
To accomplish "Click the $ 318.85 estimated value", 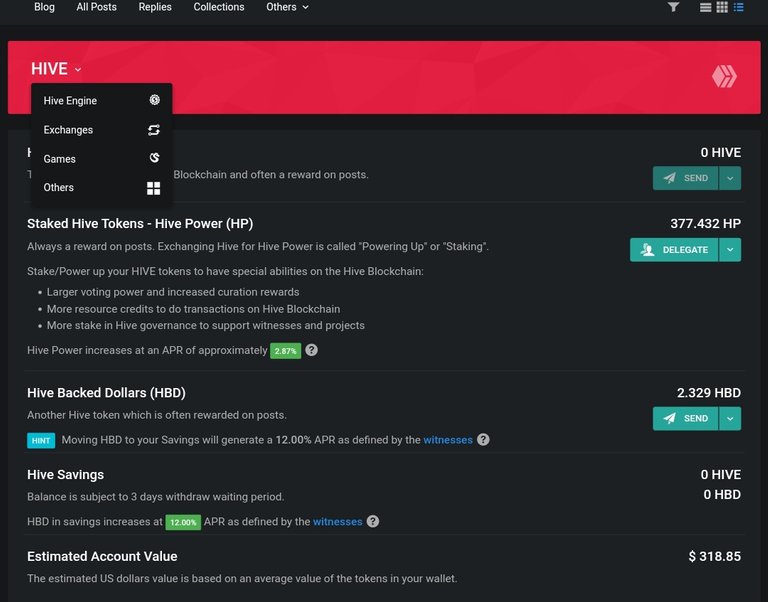I will (x=715, y=556).
